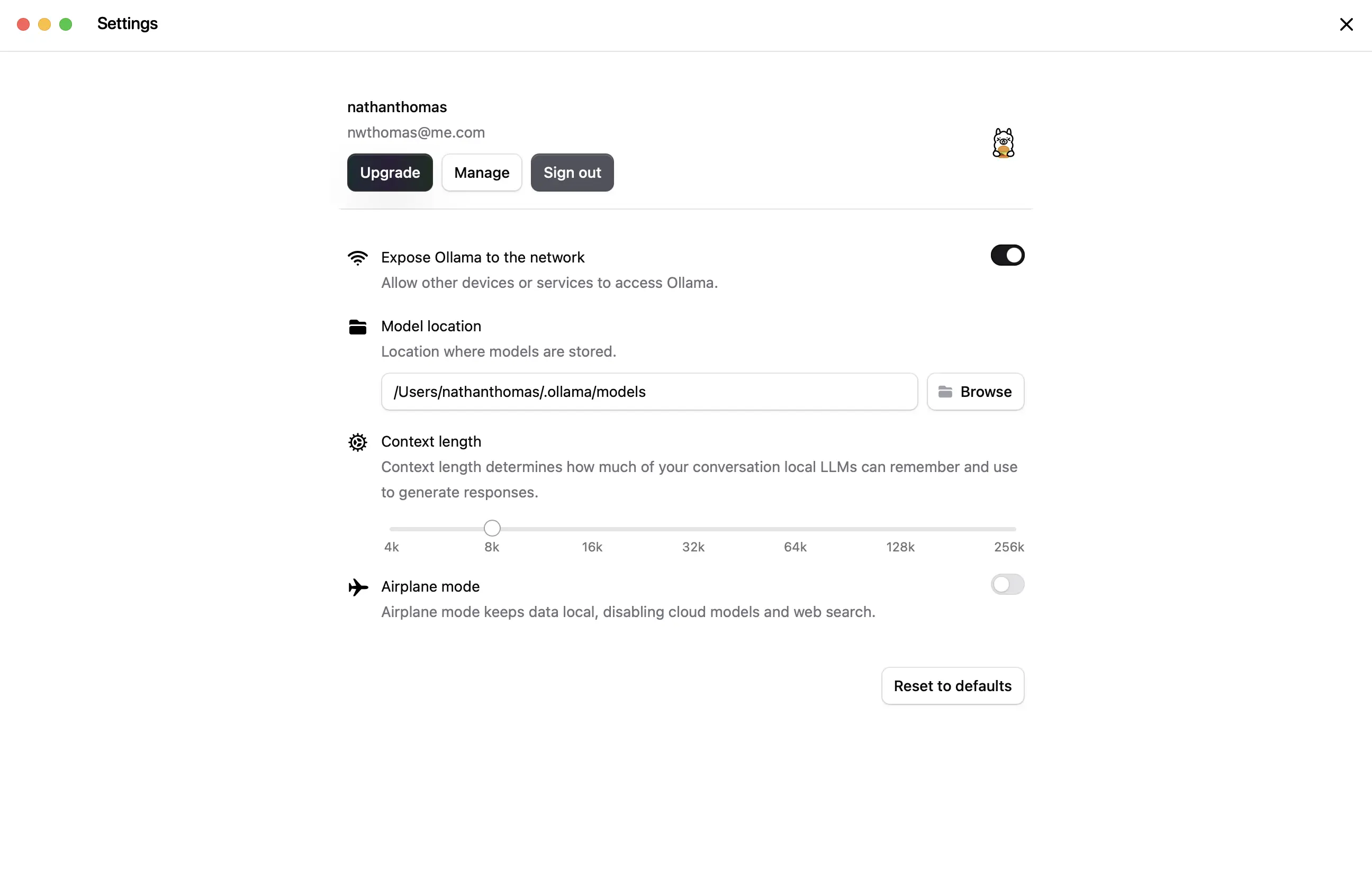
Task: Open the Browse dialog for model location
Action: pos(975,392)
